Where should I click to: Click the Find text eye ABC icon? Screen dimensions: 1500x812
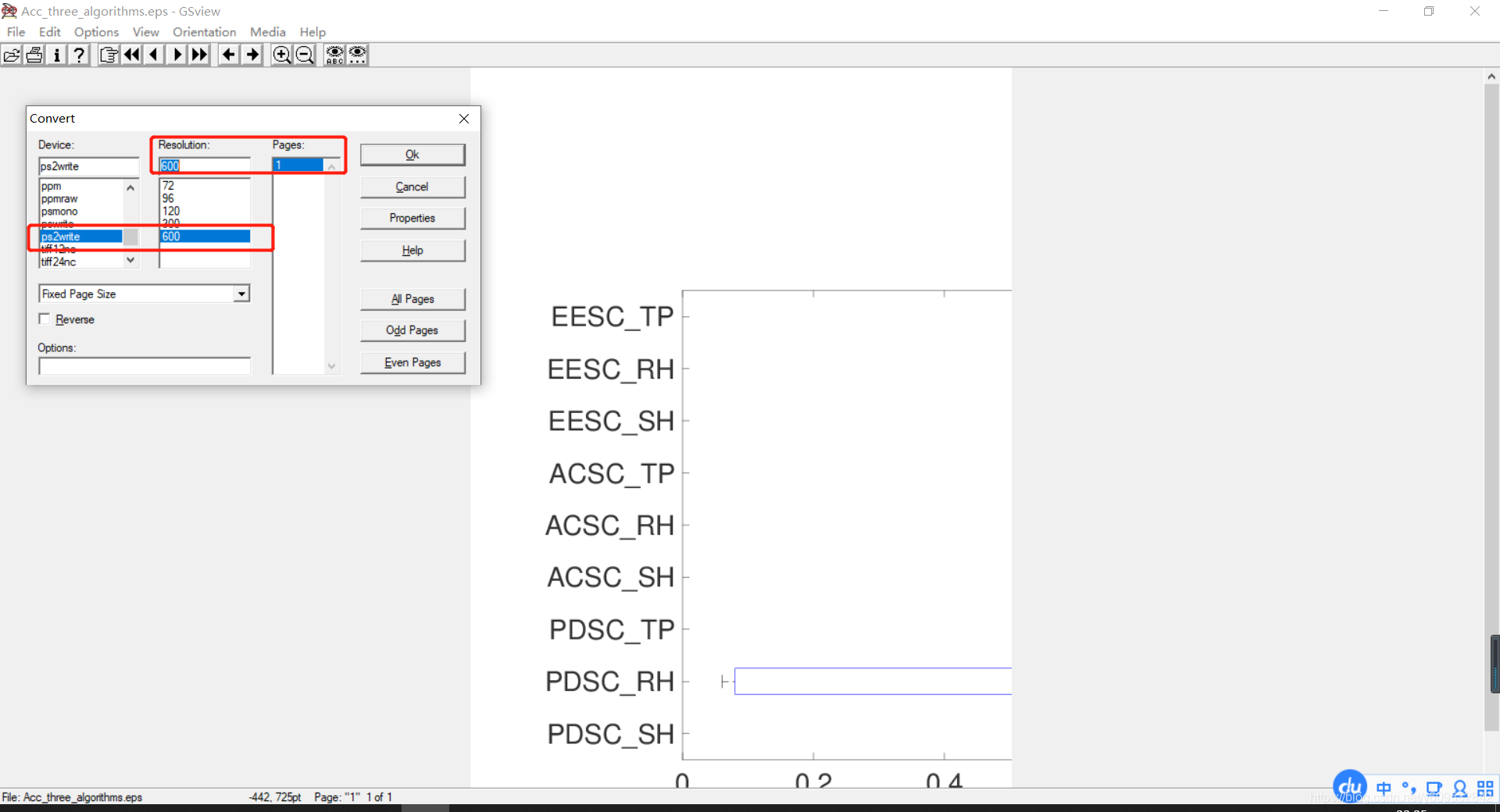[334, 55]
